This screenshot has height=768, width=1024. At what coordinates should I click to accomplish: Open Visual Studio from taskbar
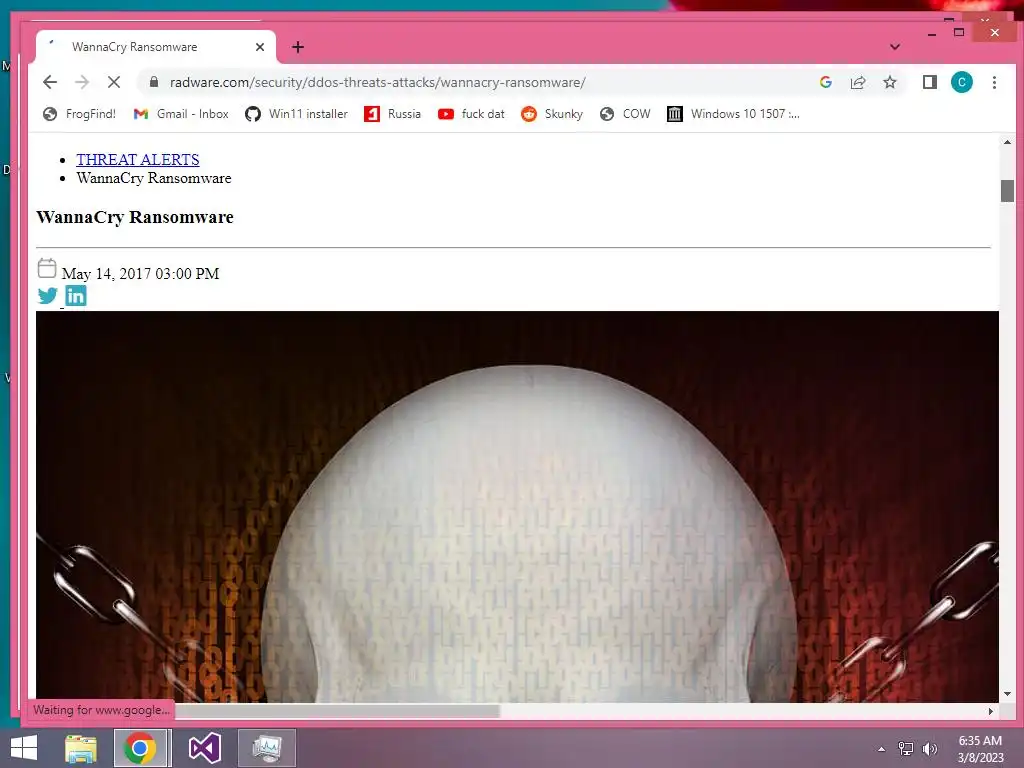click(204, 748)
